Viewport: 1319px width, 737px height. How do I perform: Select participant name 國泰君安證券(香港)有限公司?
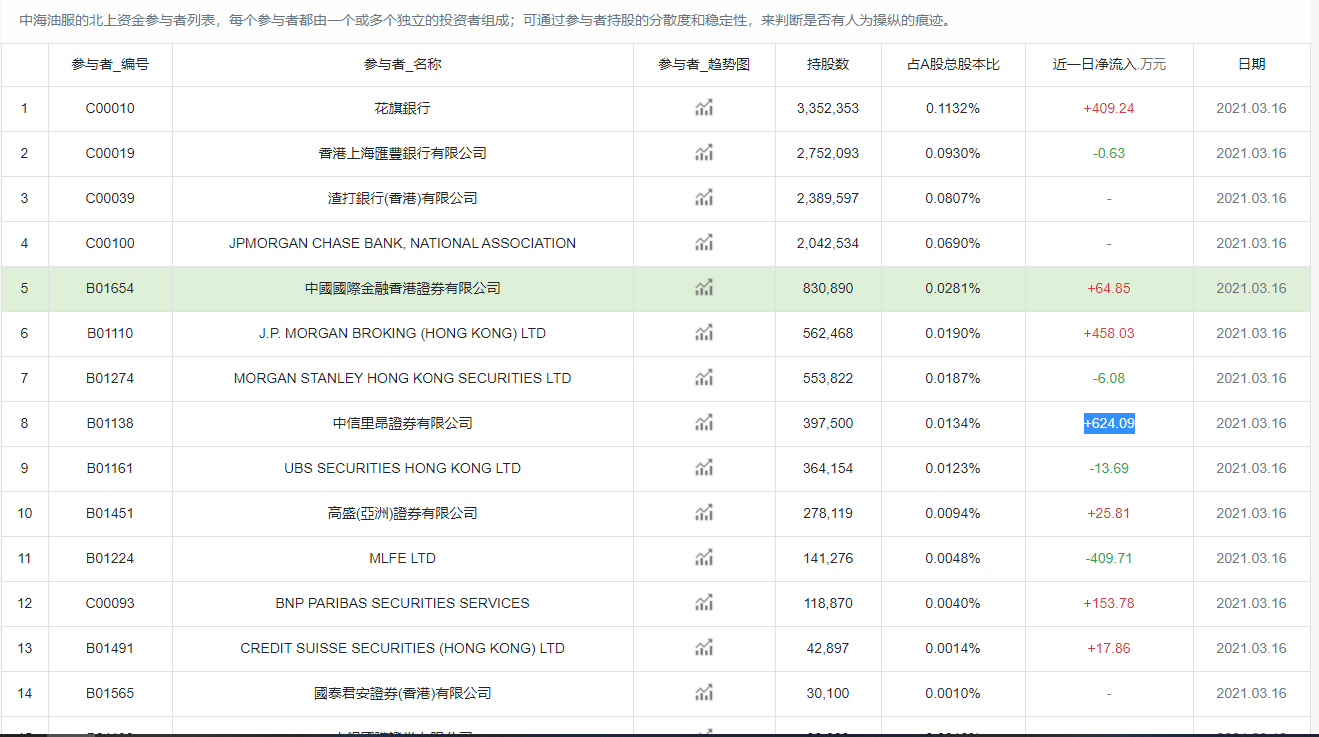(402, 693)
